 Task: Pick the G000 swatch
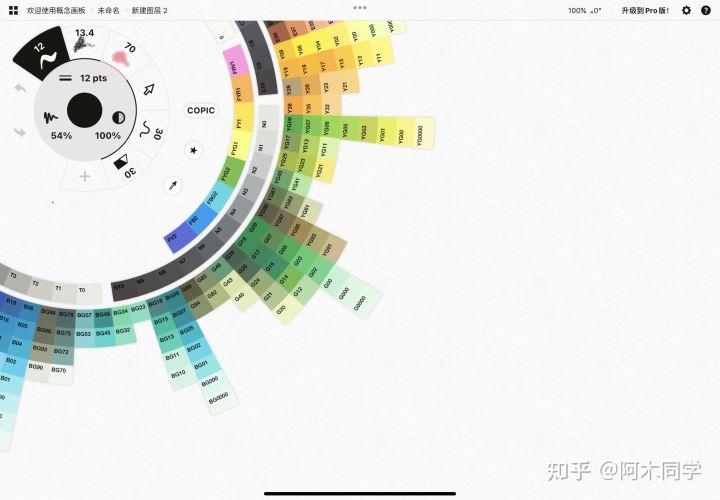[347, 291]
